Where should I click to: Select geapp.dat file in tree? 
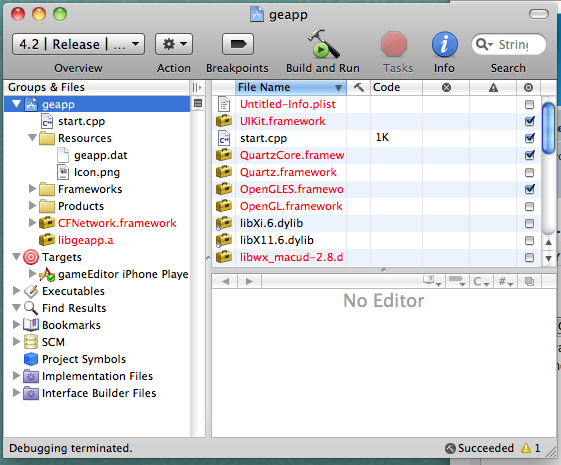pos(101,155)
